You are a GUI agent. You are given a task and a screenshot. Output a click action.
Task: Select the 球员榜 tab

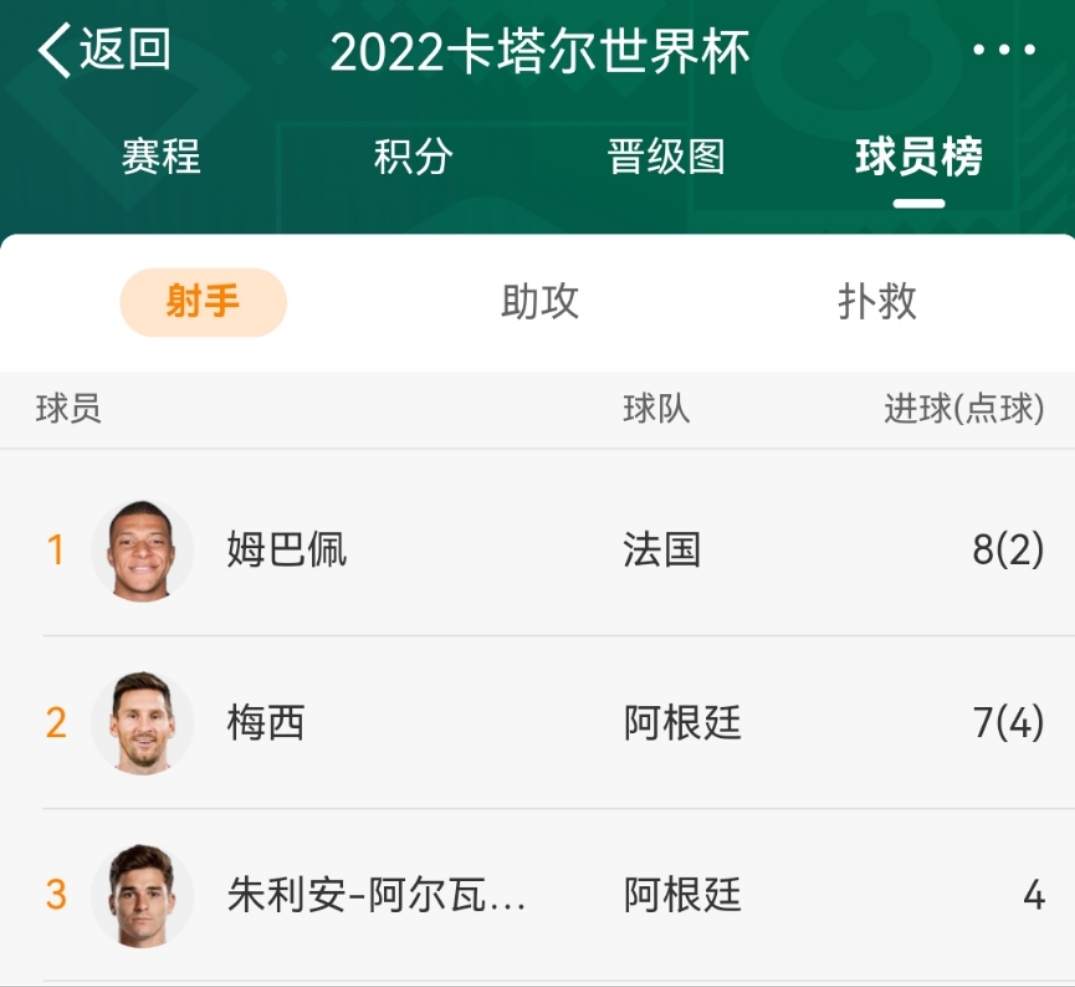tap(919, 157)
